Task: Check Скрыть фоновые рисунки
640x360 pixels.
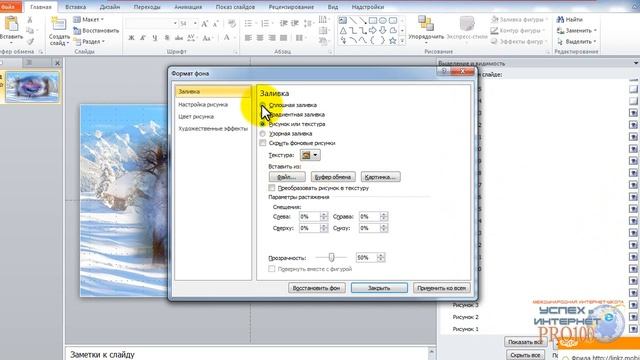Action: pos(263,143)
